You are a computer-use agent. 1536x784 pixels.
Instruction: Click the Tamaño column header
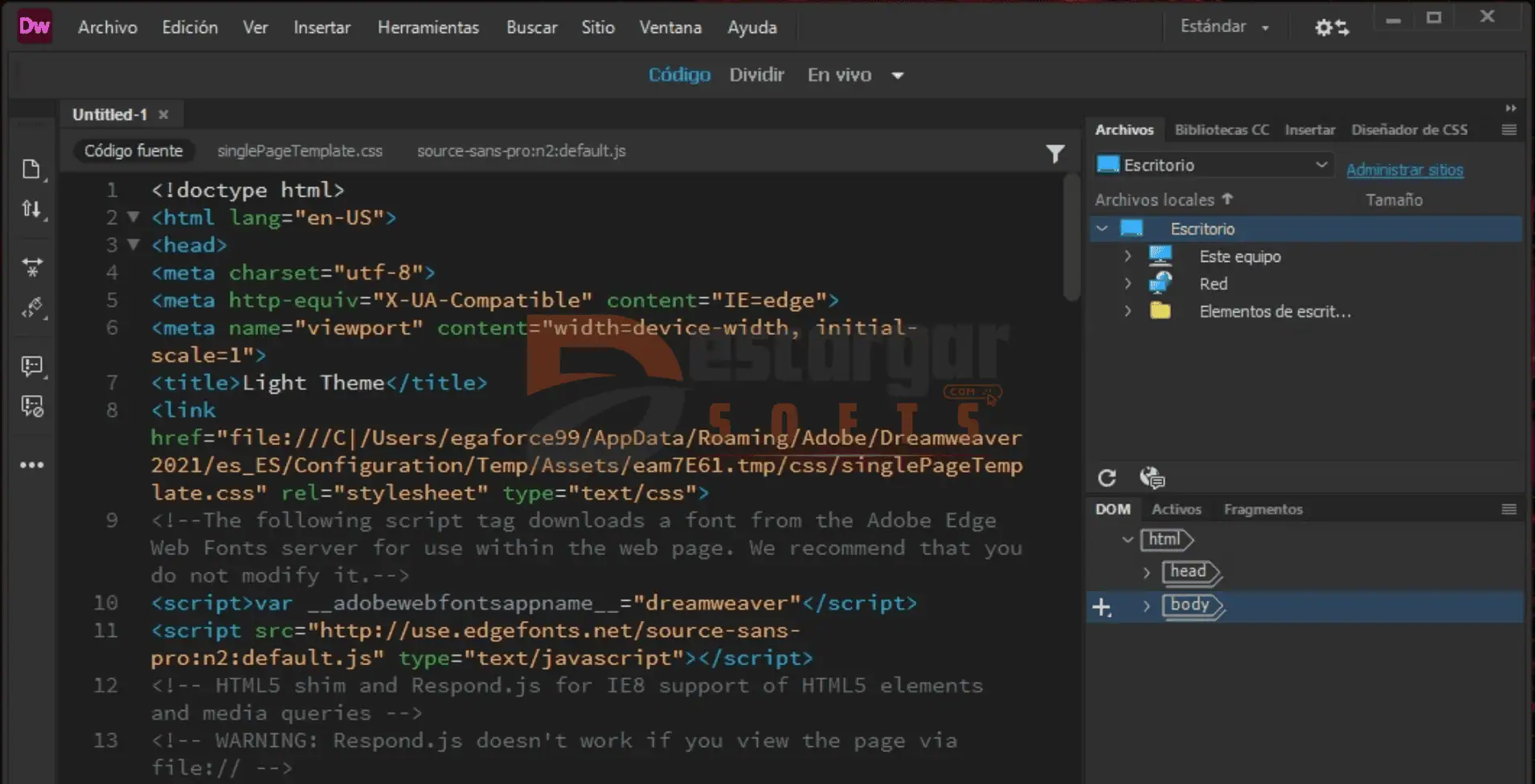[1394, 199]
